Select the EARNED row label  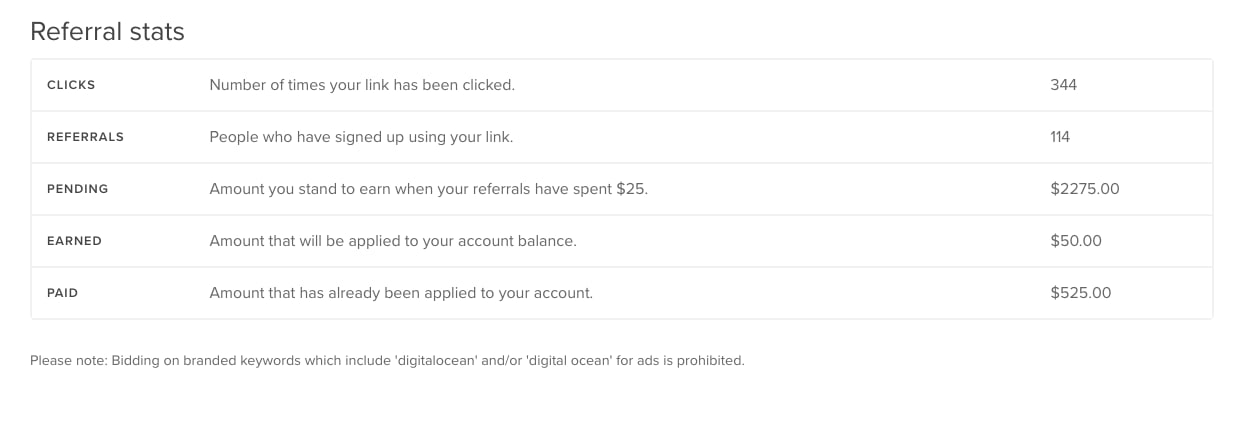[74, 241]
